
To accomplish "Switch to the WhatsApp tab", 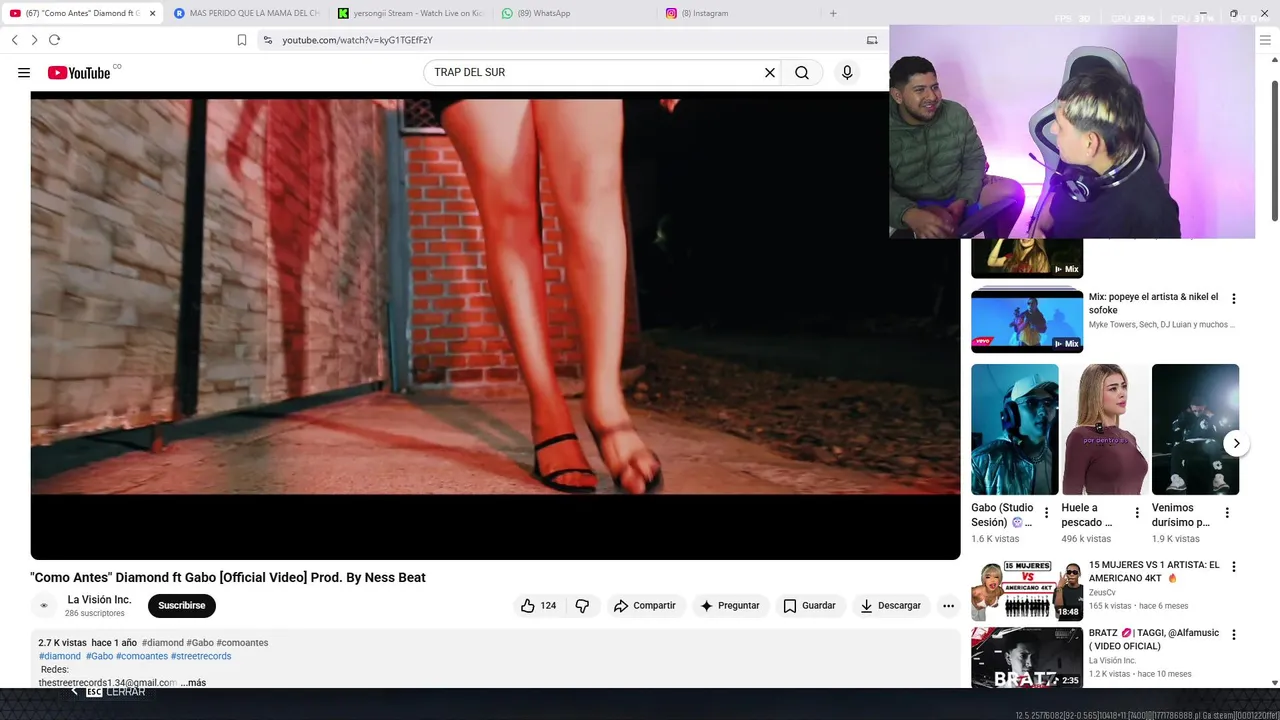I will click(575, 13).
